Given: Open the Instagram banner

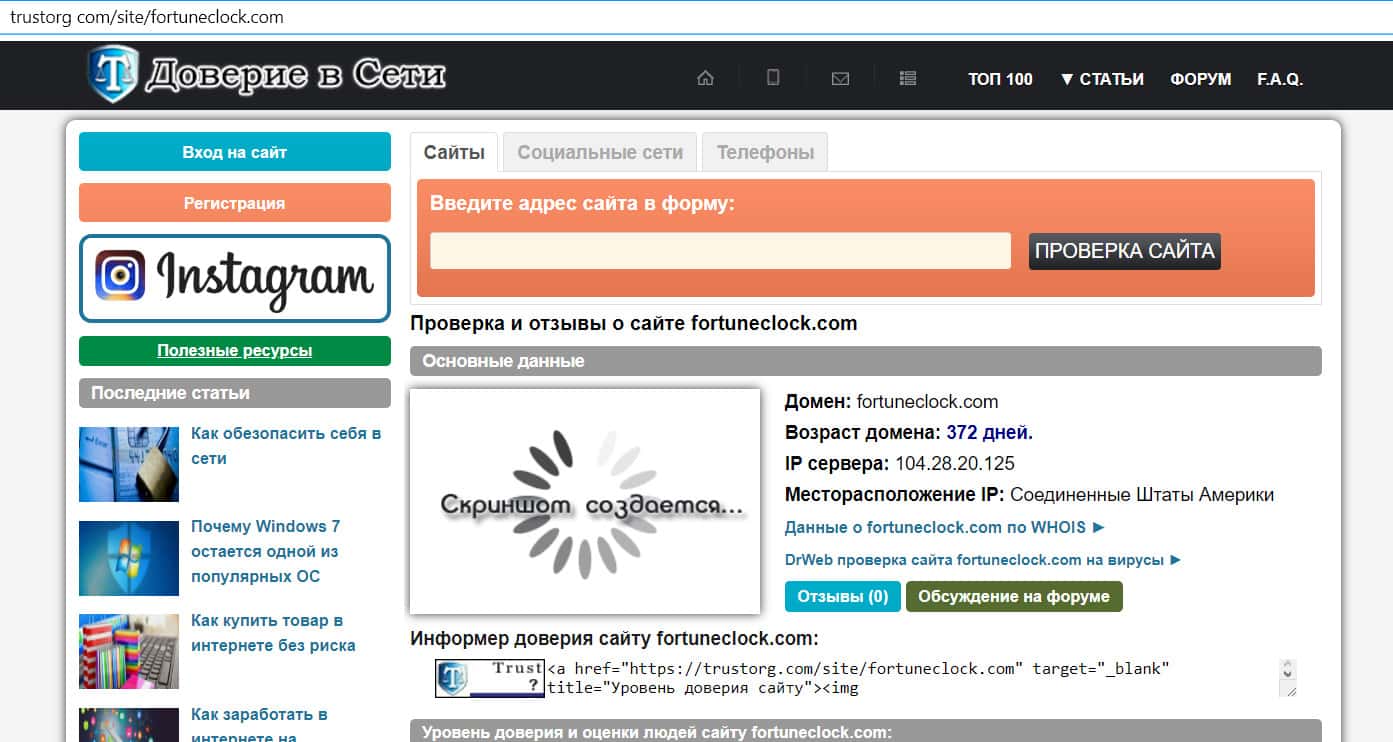Looking at the screenshot, I should [x=235, y=279].
